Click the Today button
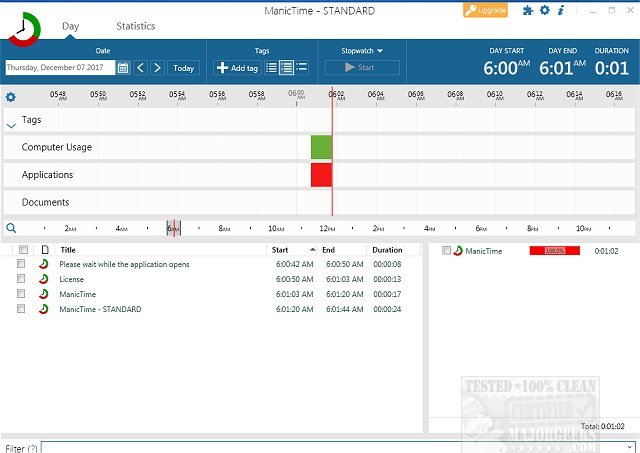Viewport: 640px width, 453px height. pos(183,68)
